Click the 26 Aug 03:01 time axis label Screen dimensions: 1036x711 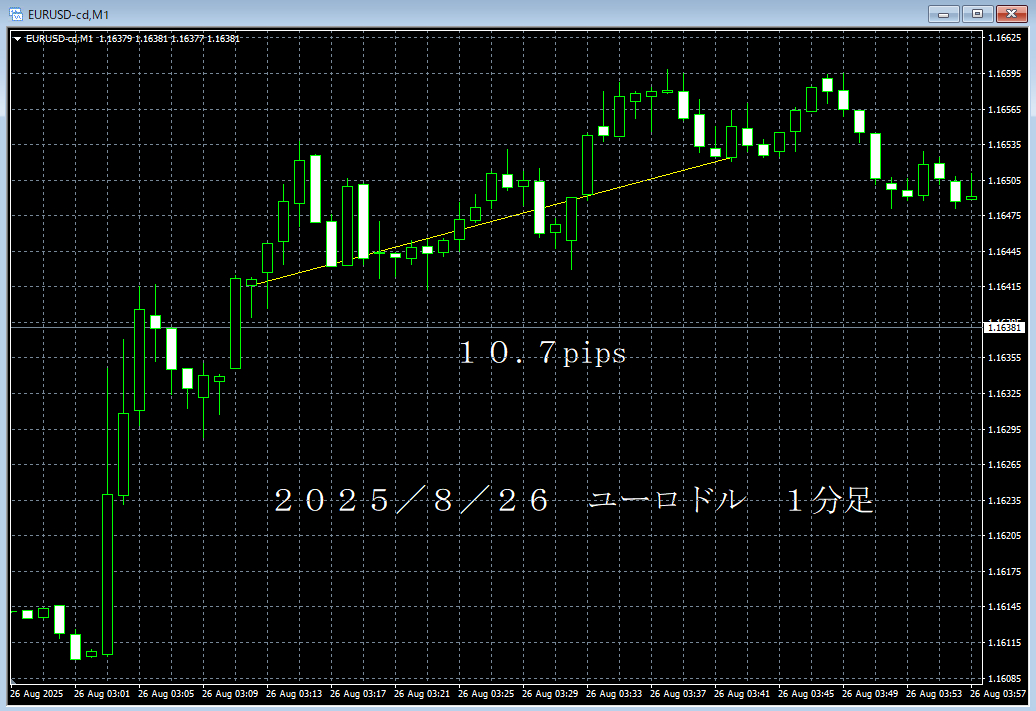click(102, 693)
